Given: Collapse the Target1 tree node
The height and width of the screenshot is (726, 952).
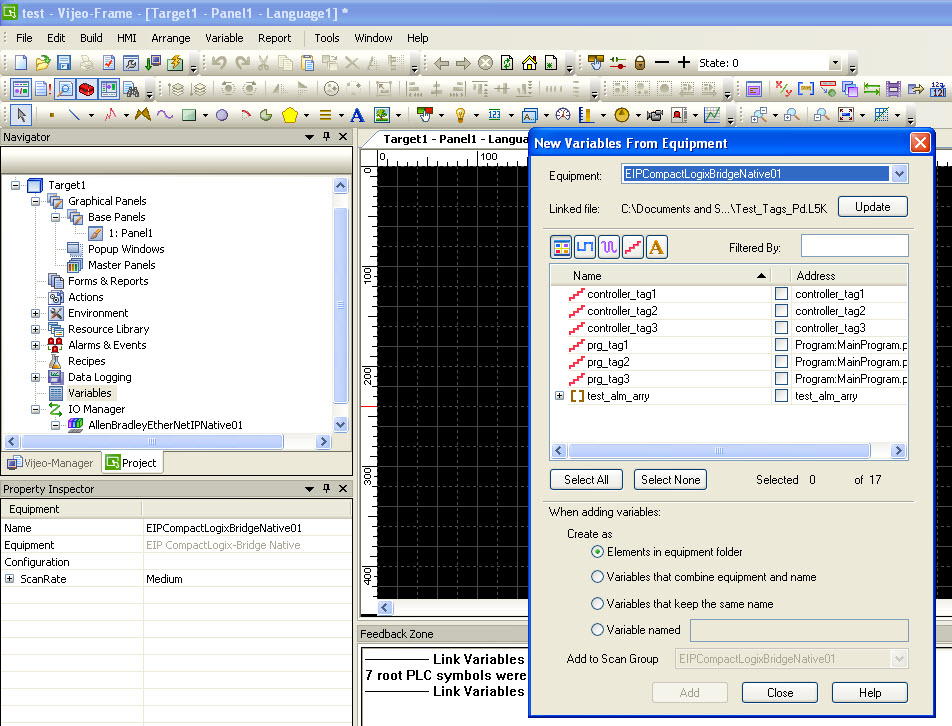Looking at the screenshot, I should (x=16, y=185).
